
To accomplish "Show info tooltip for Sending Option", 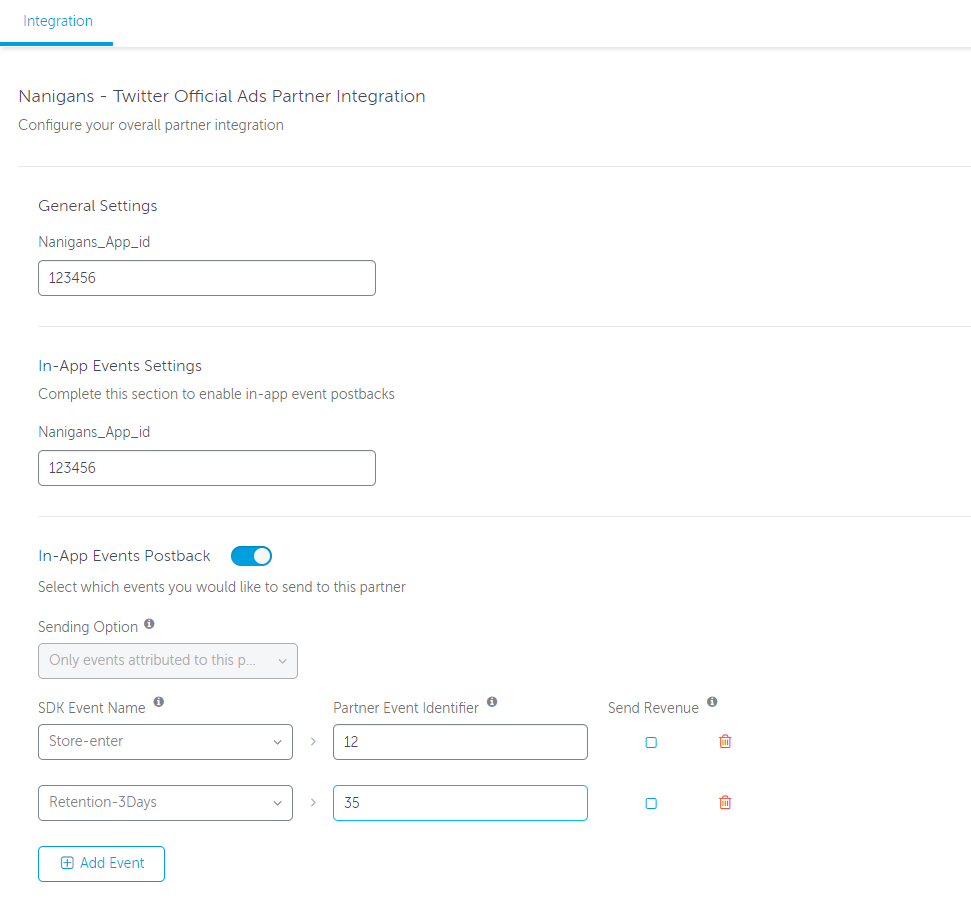I will pos(149,623).
